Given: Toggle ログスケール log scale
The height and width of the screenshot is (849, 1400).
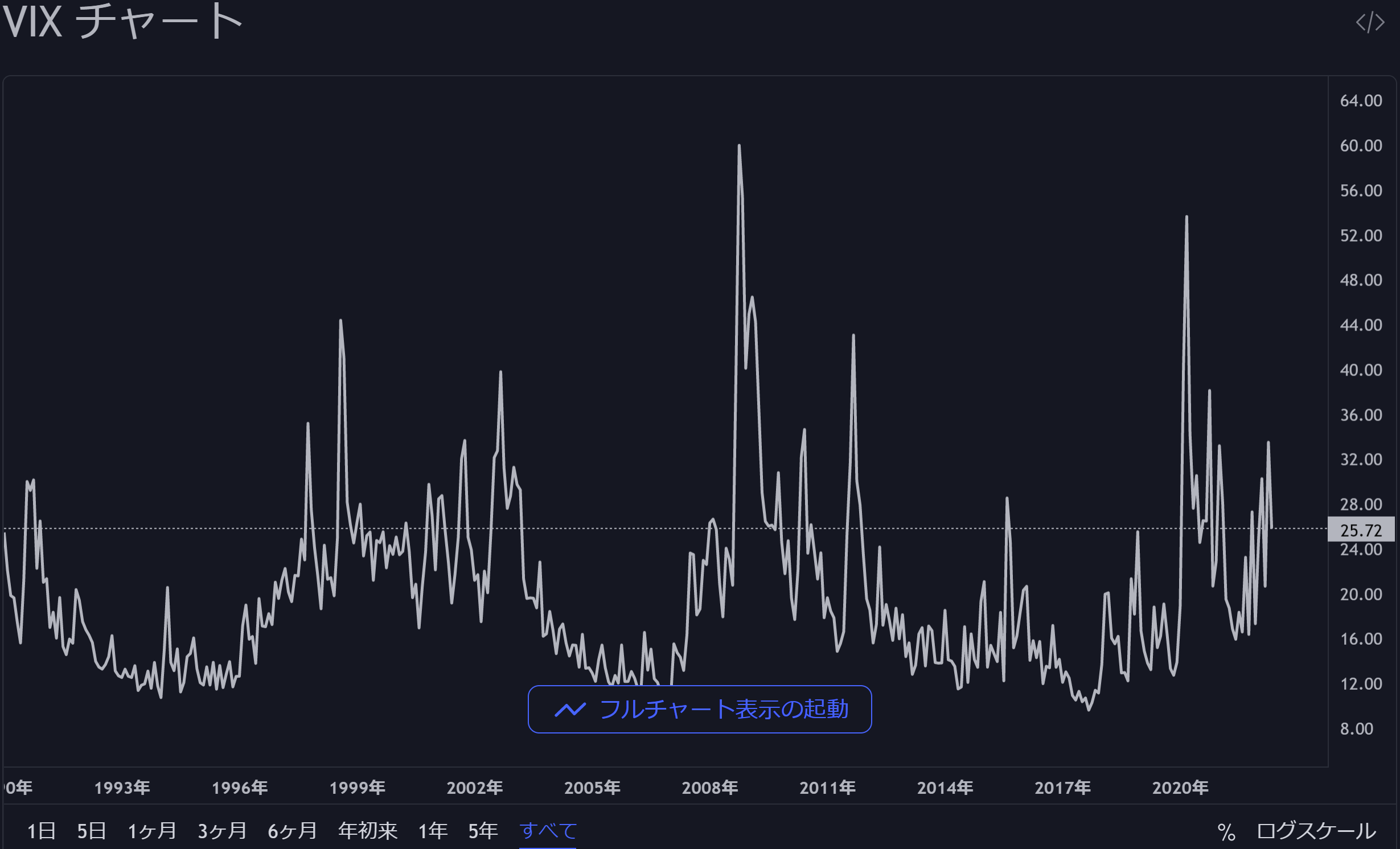Looking at the screenshot, I should pos(1316,831).
